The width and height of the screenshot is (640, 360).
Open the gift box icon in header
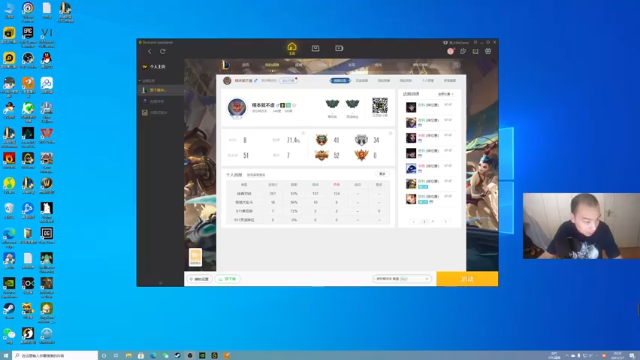coord(488,51)
